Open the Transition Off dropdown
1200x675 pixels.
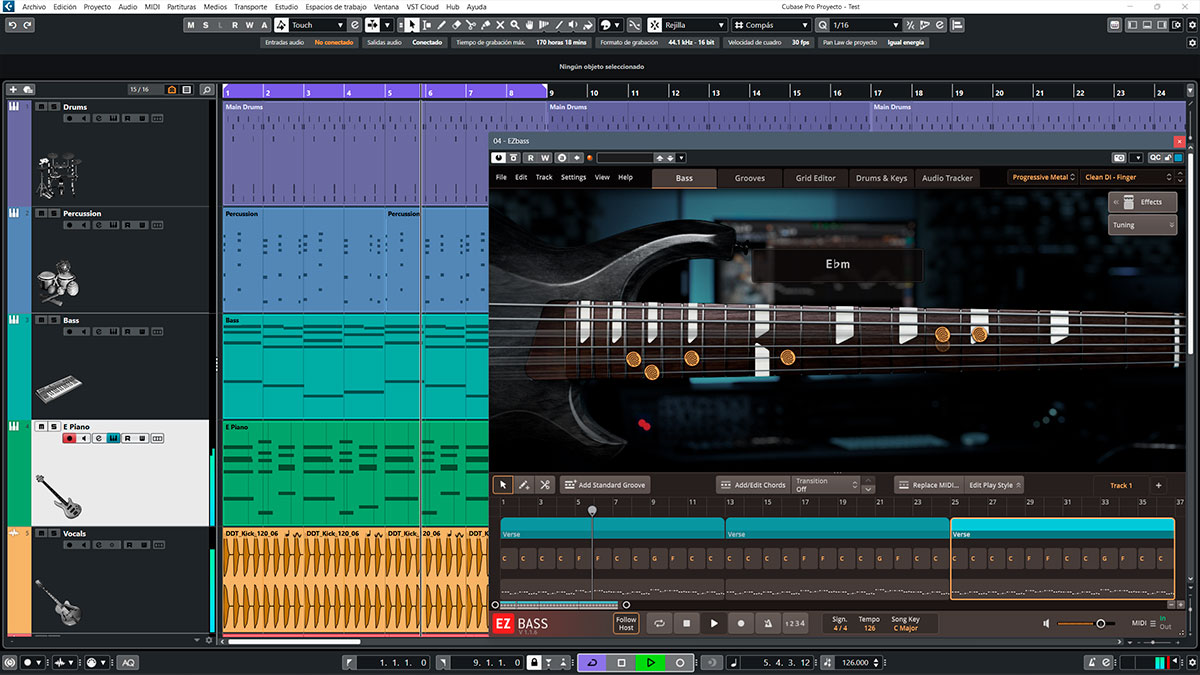click(826, 485)
